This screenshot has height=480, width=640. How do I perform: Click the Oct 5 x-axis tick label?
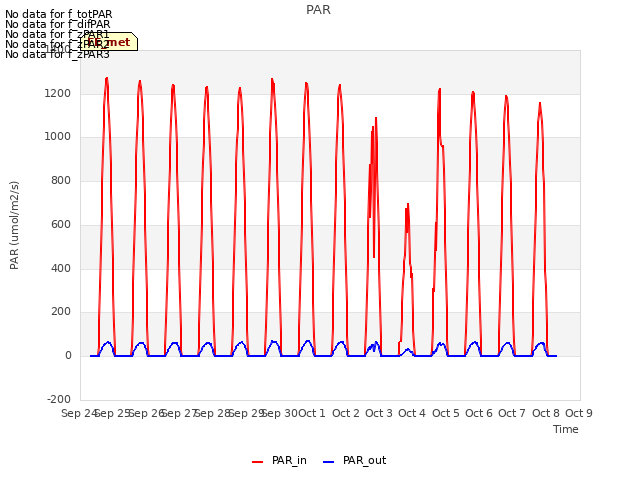(446, 413)
